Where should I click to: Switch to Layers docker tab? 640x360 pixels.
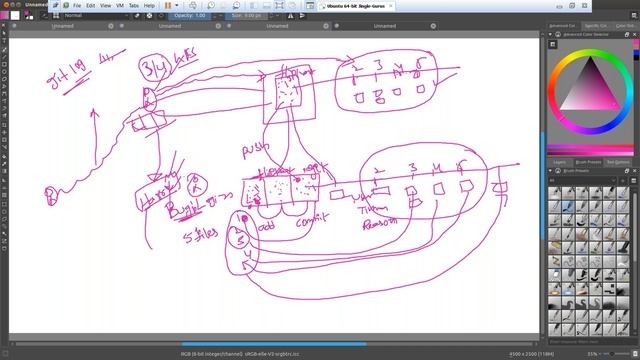point(560,162)
